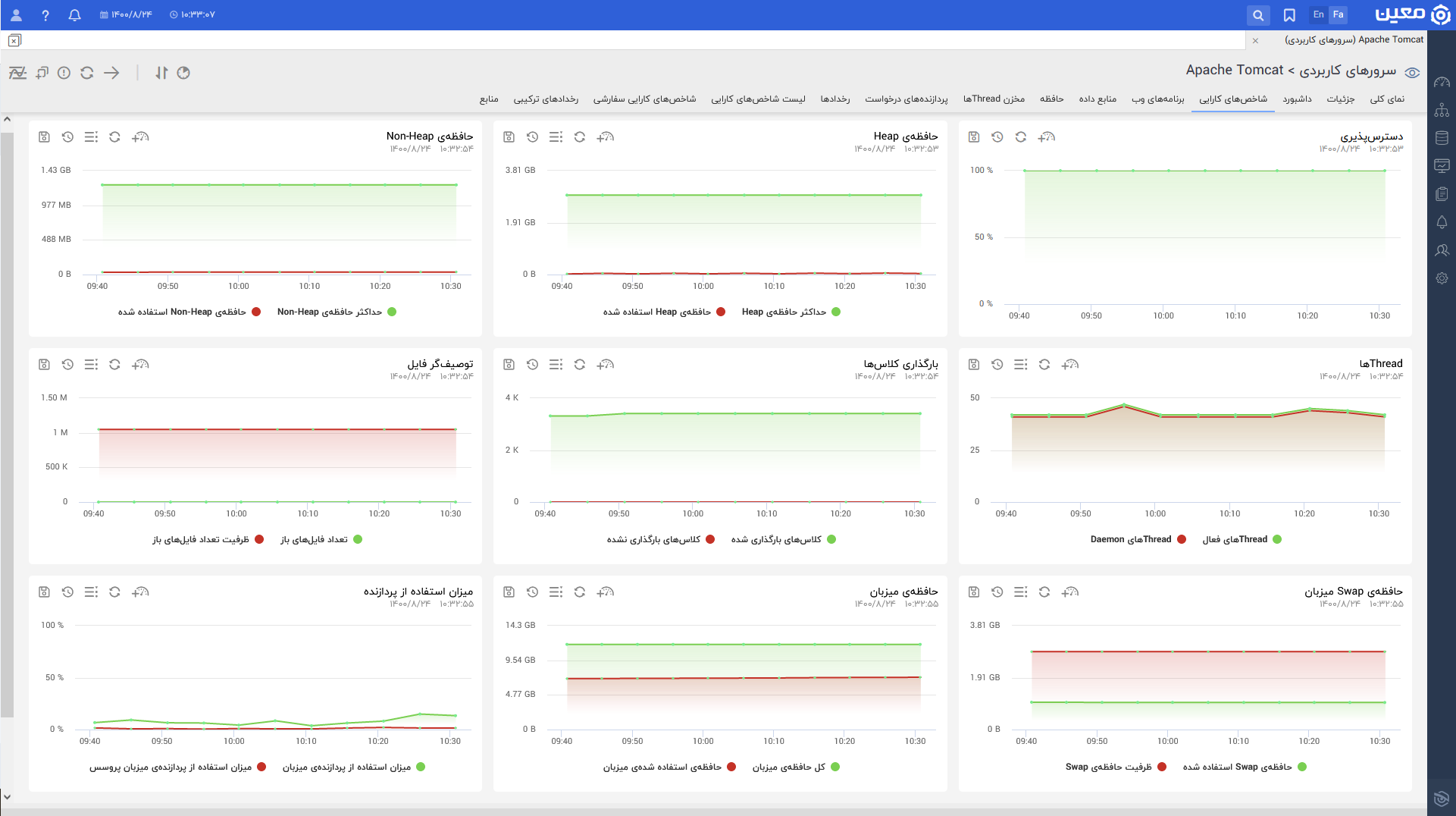Open the bookmark icon in top bar
This screenshot has height=816, width=1456.
(x=1289, y=15)
